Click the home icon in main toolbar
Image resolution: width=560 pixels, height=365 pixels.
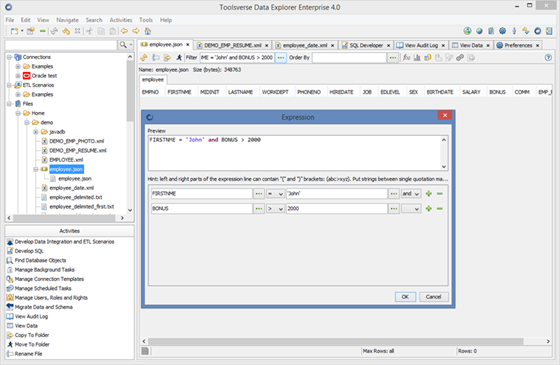pyautogui.click(x=148, y=31)
